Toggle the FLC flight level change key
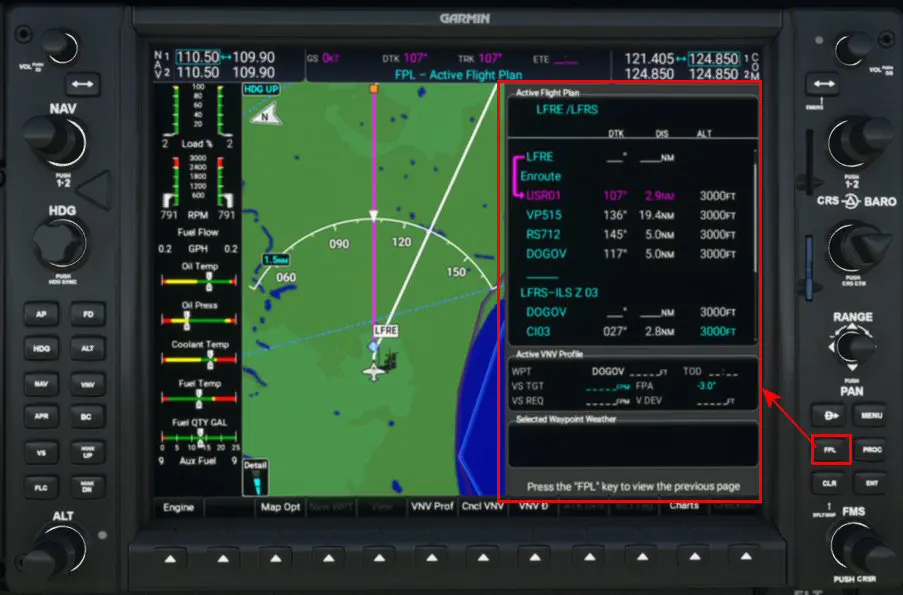Screen dimensions: 903x595 coord(41,487)
